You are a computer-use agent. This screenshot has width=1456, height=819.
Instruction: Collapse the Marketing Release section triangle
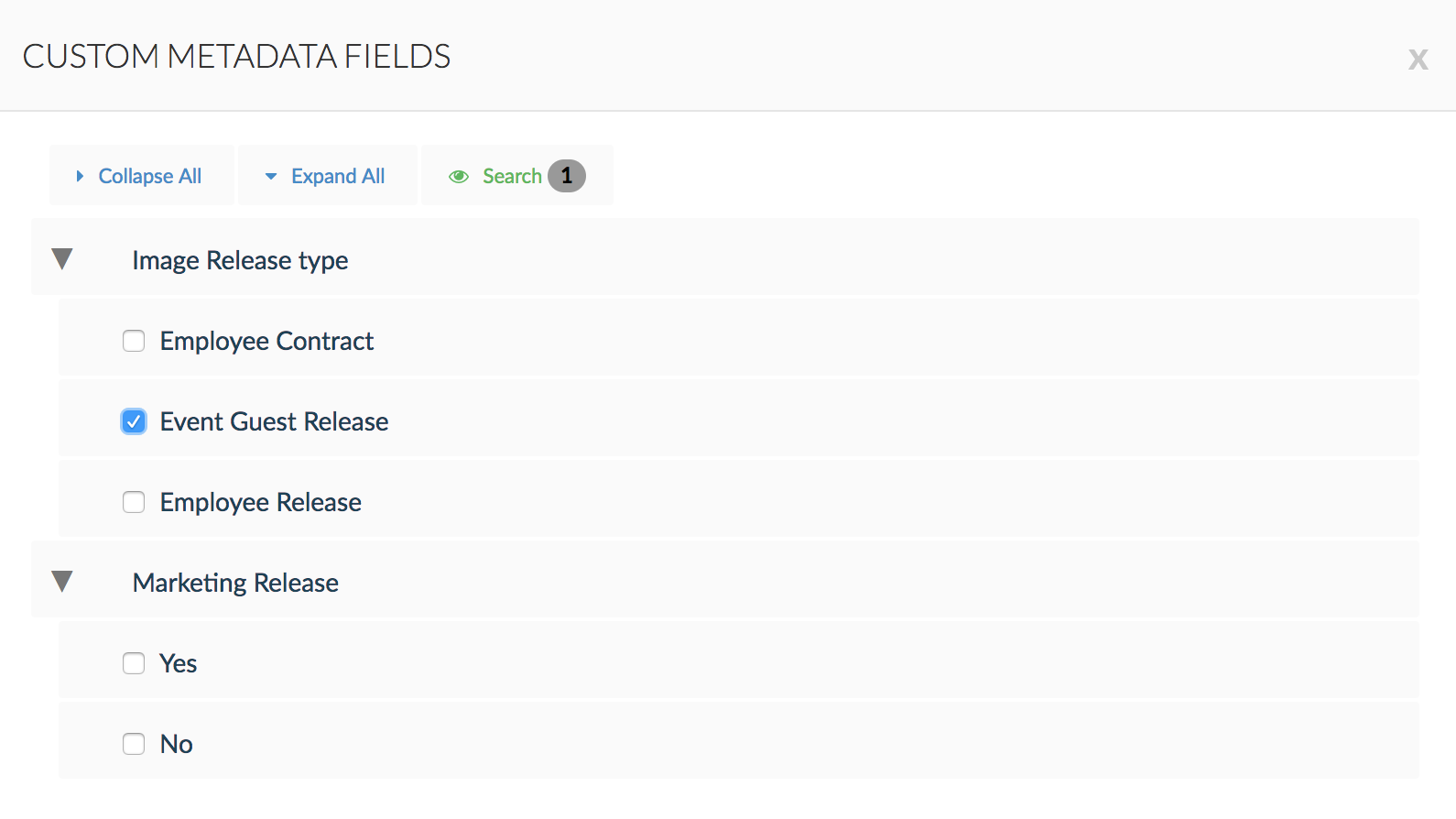62,582
